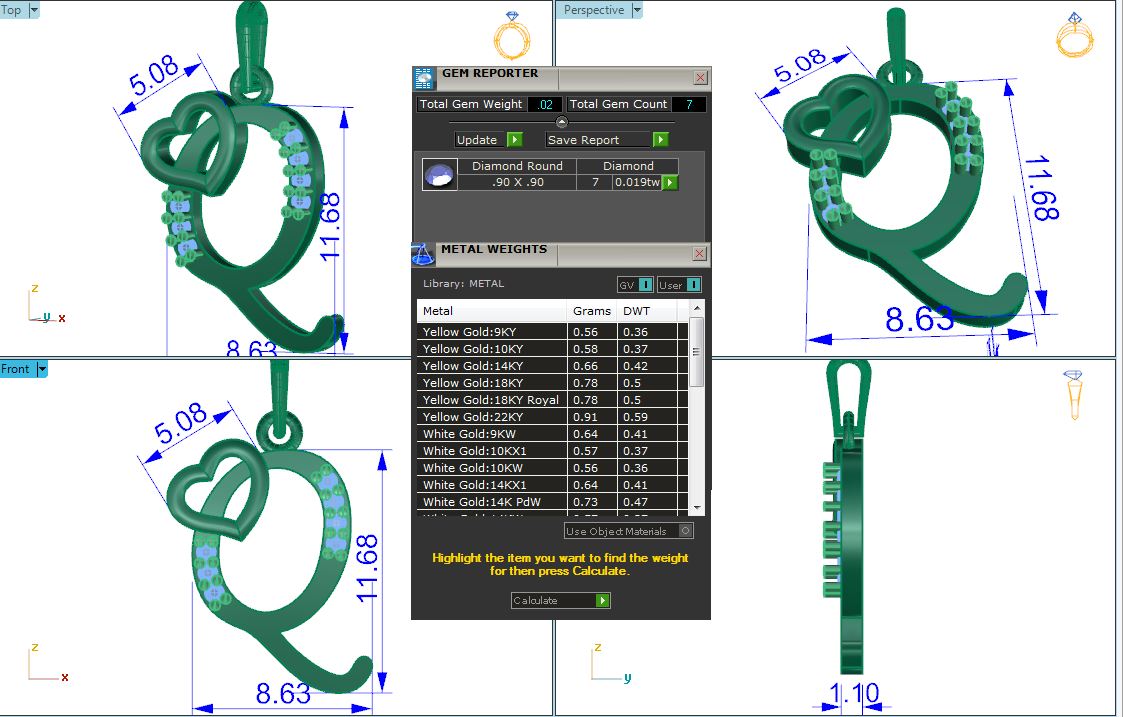
Task: Click the Gem Reporter panel icon
Action: tap(424, 79)
